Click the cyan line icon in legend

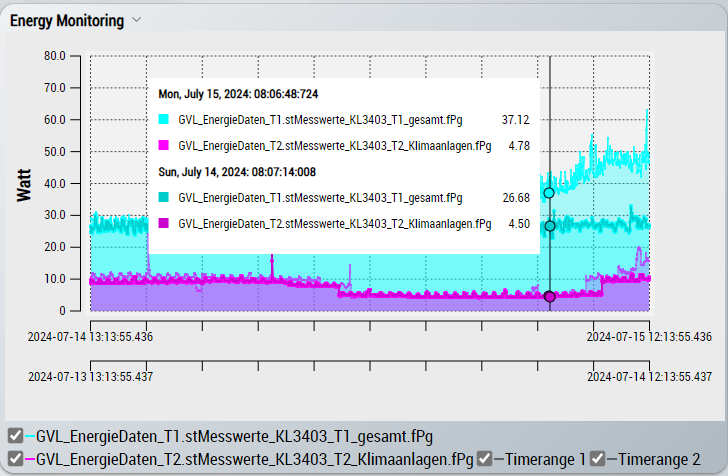(30, 435)
